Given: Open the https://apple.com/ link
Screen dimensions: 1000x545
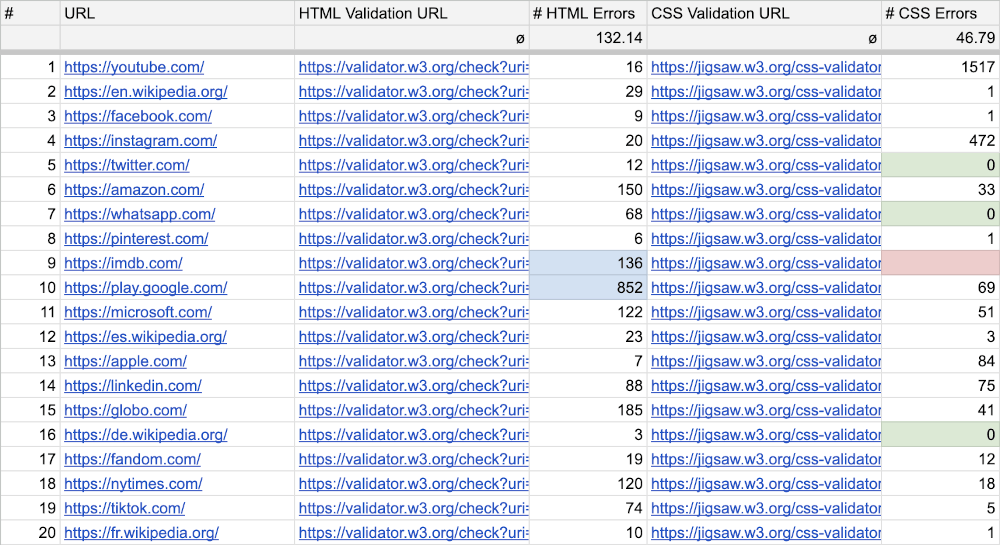Looking at the screenshot, I should [125, 361].
